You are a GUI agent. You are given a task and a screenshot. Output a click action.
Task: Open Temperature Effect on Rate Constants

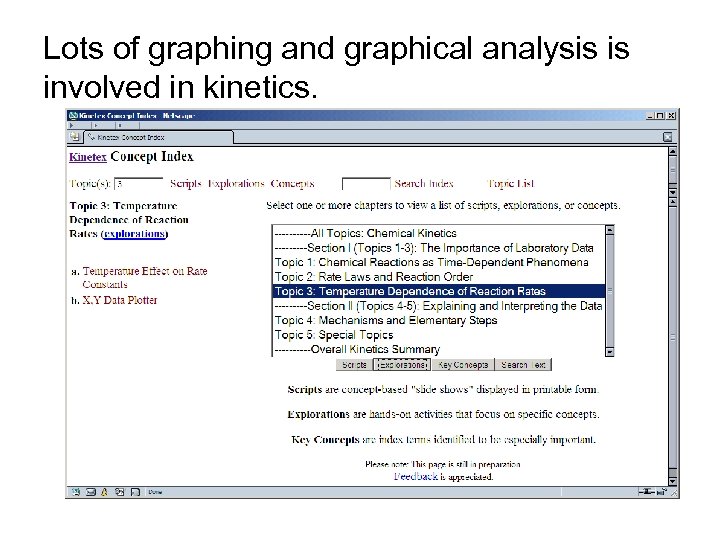[x=145, y=277]
